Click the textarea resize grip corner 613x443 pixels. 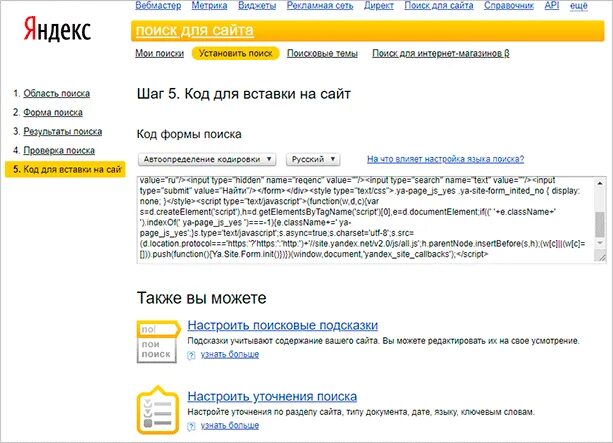(600, 256)
